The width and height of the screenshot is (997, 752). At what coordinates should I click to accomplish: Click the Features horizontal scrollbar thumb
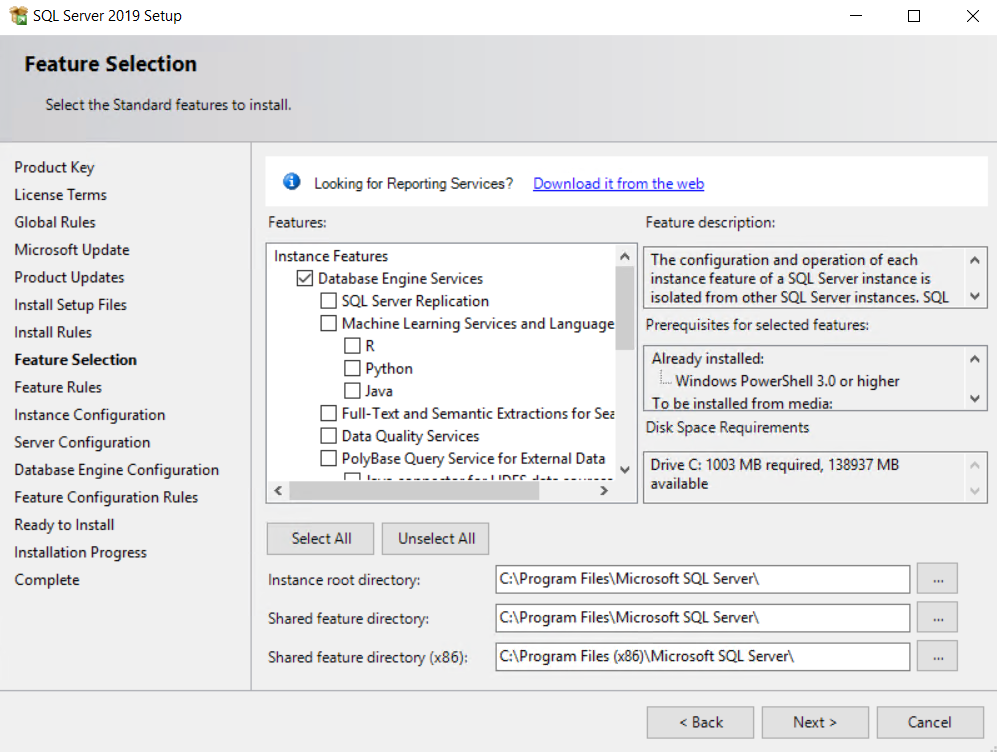tap(415, 491)
